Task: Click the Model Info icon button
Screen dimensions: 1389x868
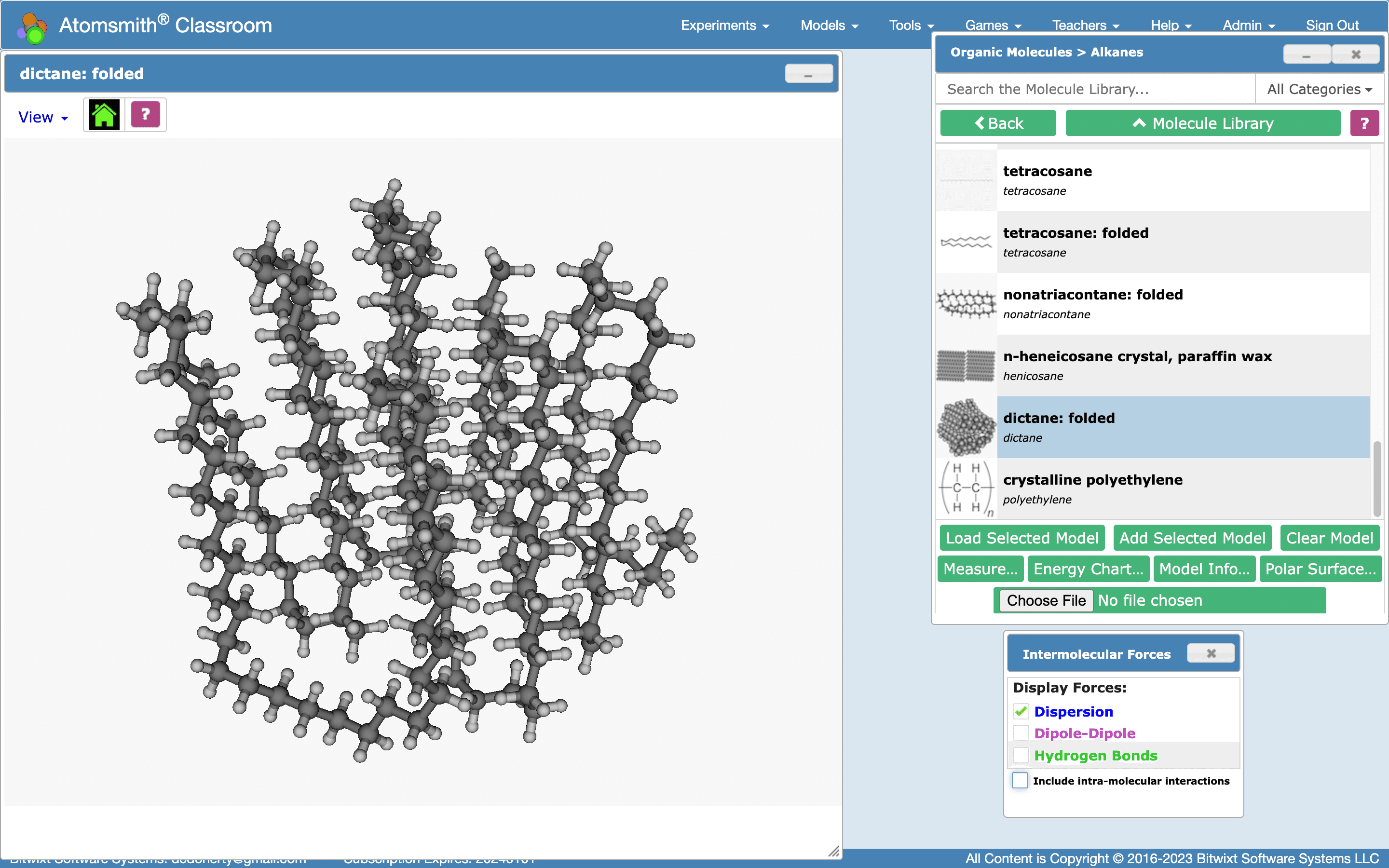Action: coord(1201,569)
